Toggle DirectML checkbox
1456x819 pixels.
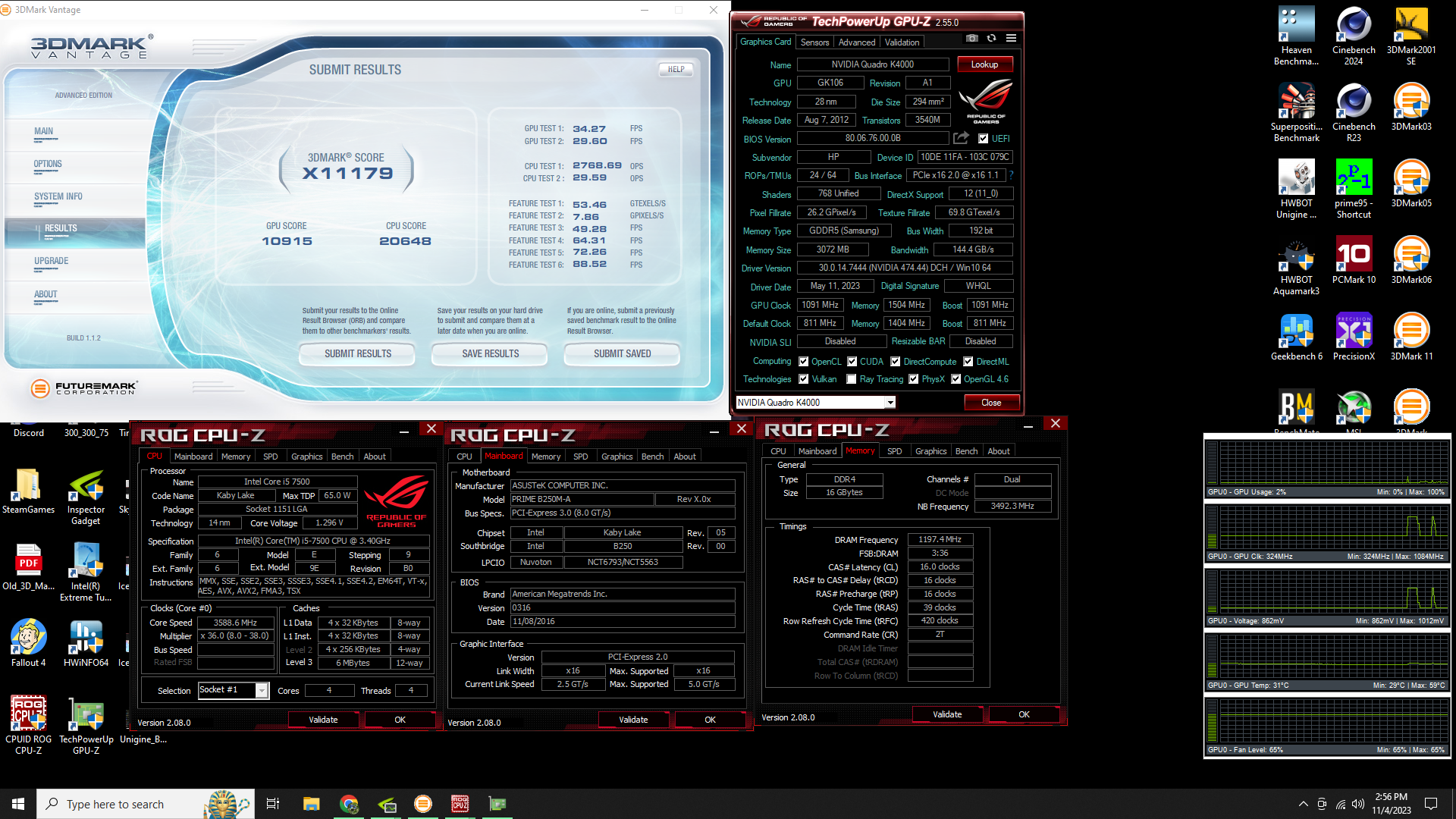click(968, 362)
